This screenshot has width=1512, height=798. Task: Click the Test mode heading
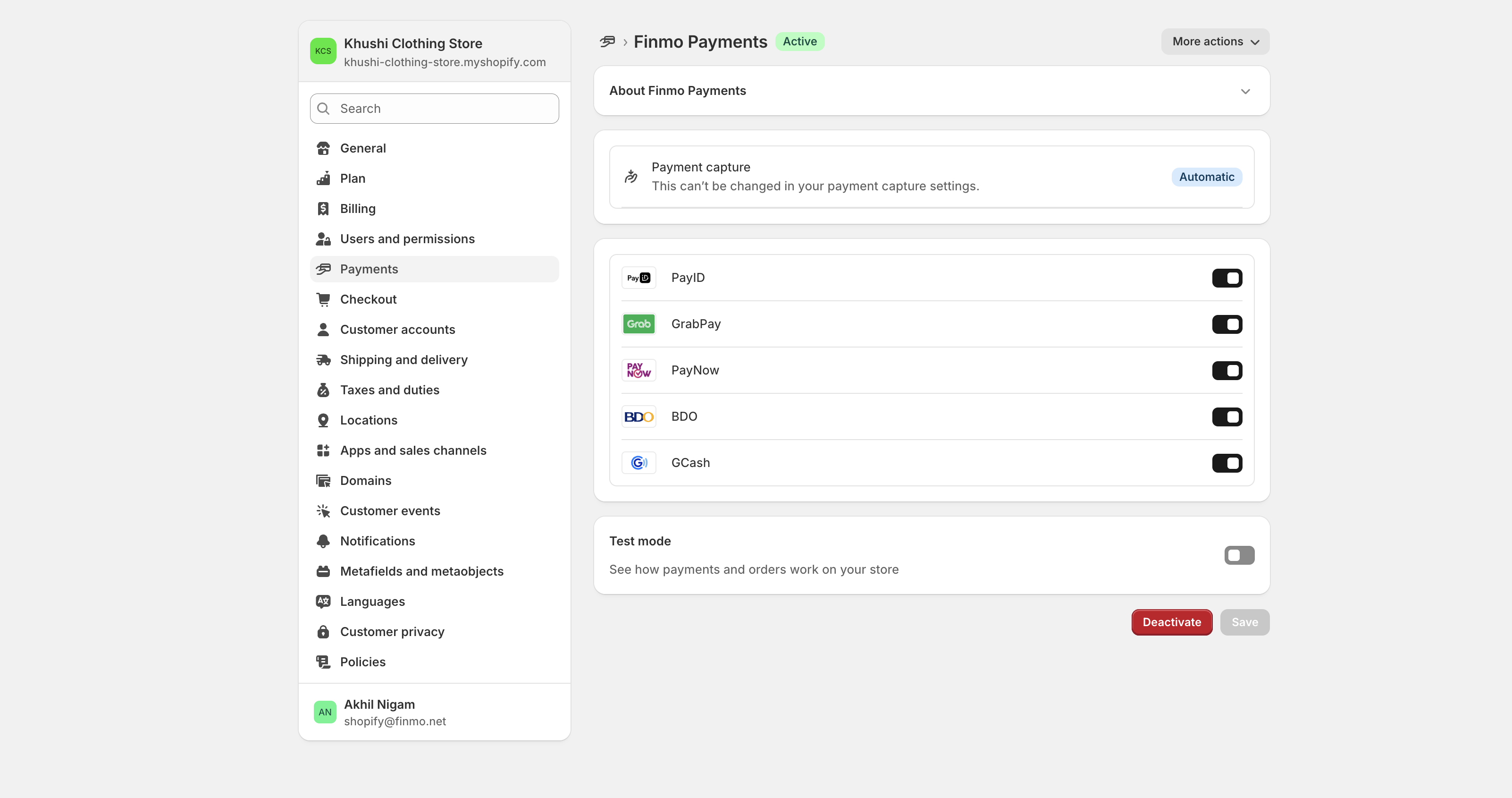(640, 542)
